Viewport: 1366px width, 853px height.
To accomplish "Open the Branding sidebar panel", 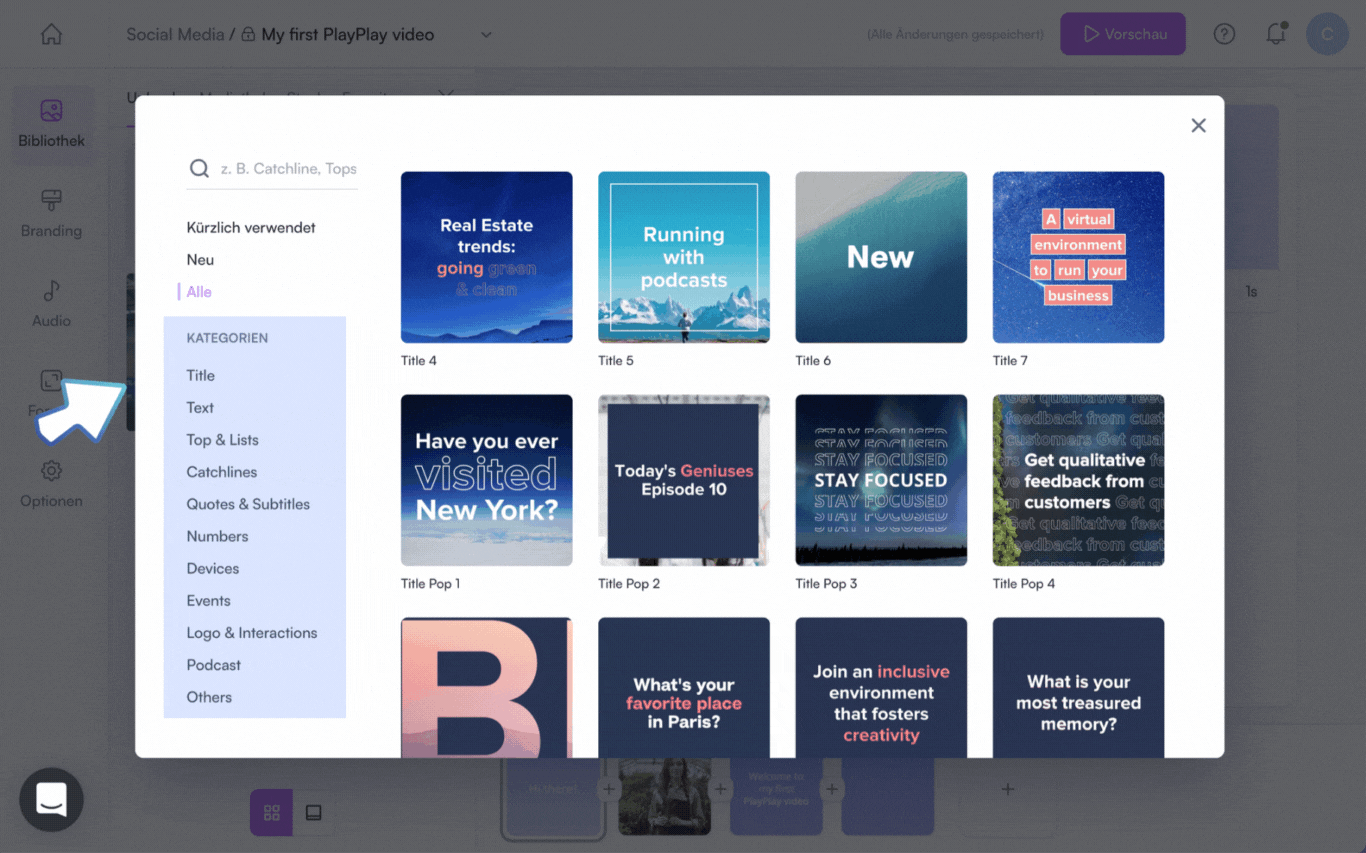I will point(51,214).
